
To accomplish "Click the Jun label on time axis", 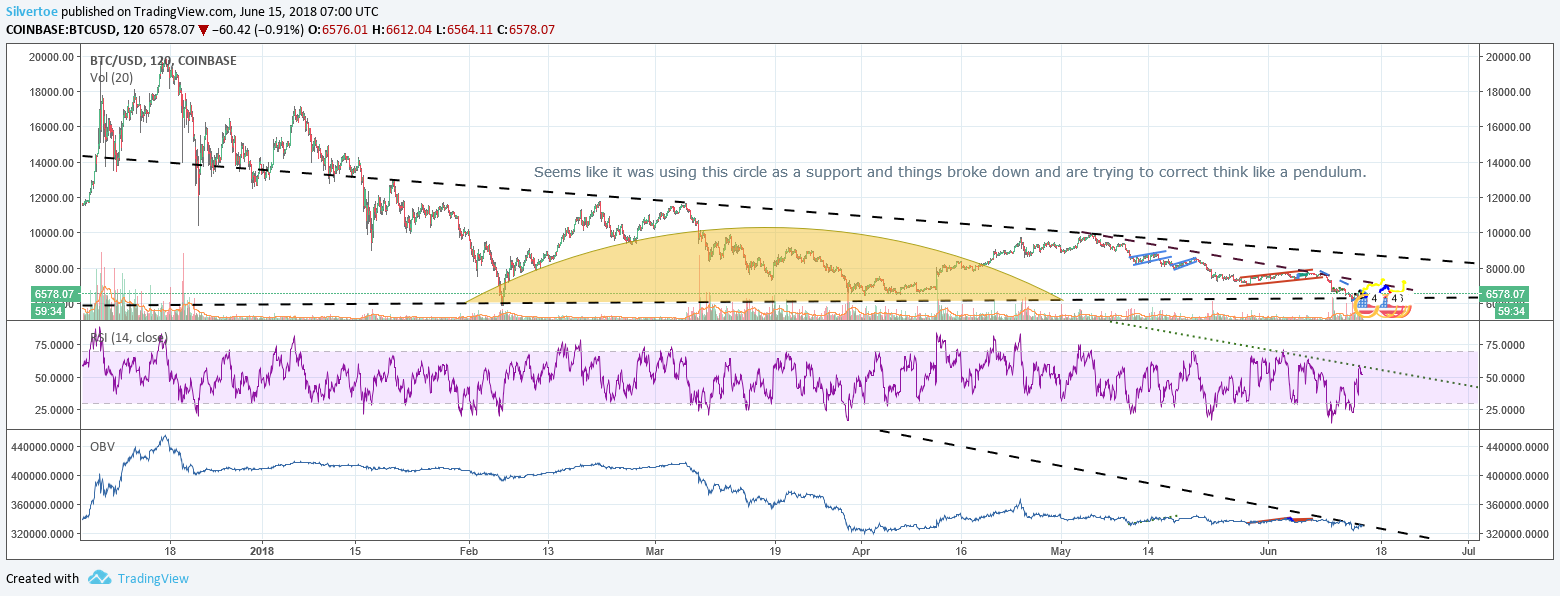I will tap(1269, 550).
